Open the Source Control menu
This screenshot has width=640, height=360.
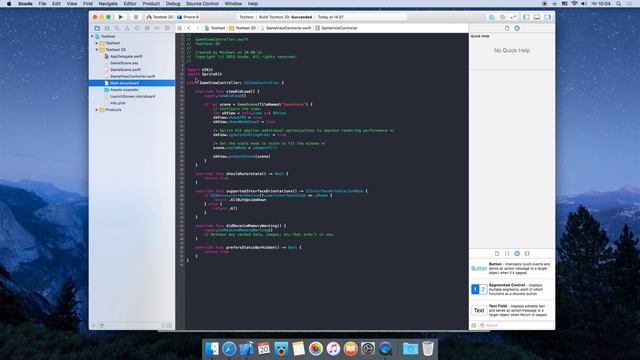pos(202,4)
